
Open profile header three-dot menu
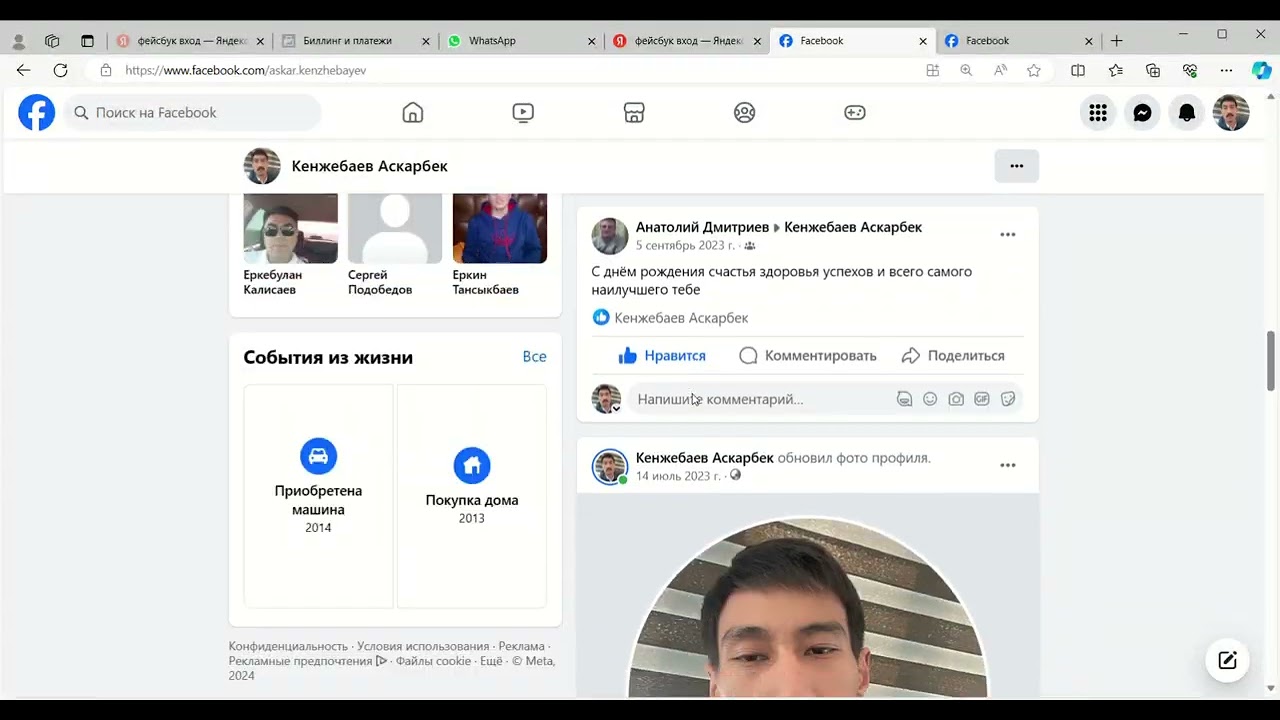click(1017, 166)
